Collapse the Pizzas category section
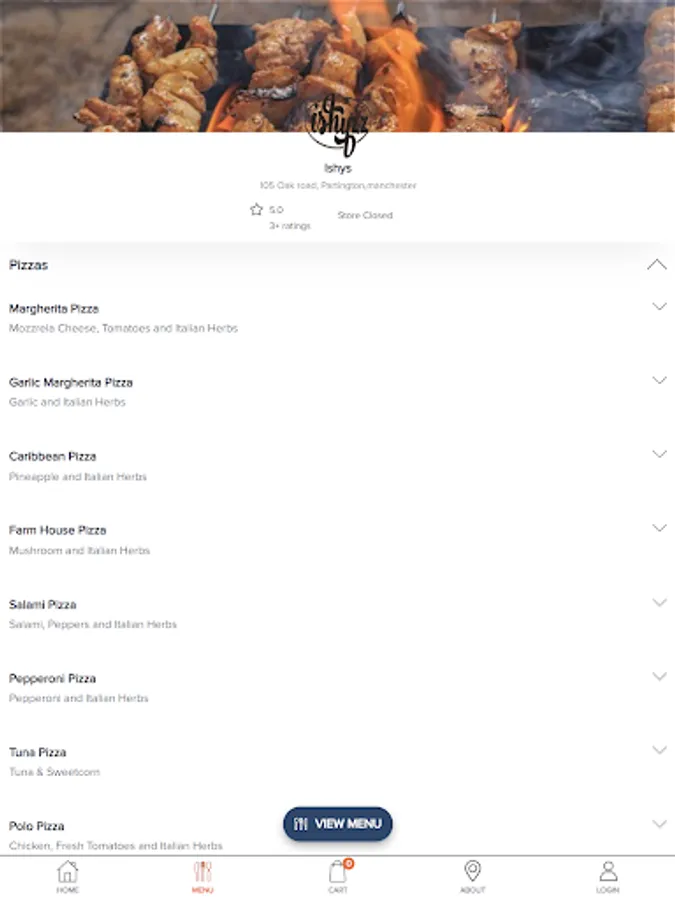Image resolution: width=675 pixels, height=900 pixels. 658,265
